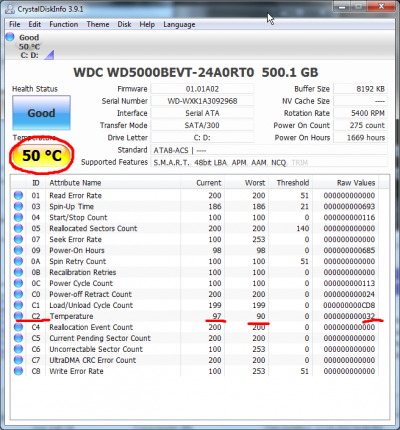Viewport: 400px width, 430px height.
Task: Click the 50 °C temperature button
Action: click(x=41, y=156)
